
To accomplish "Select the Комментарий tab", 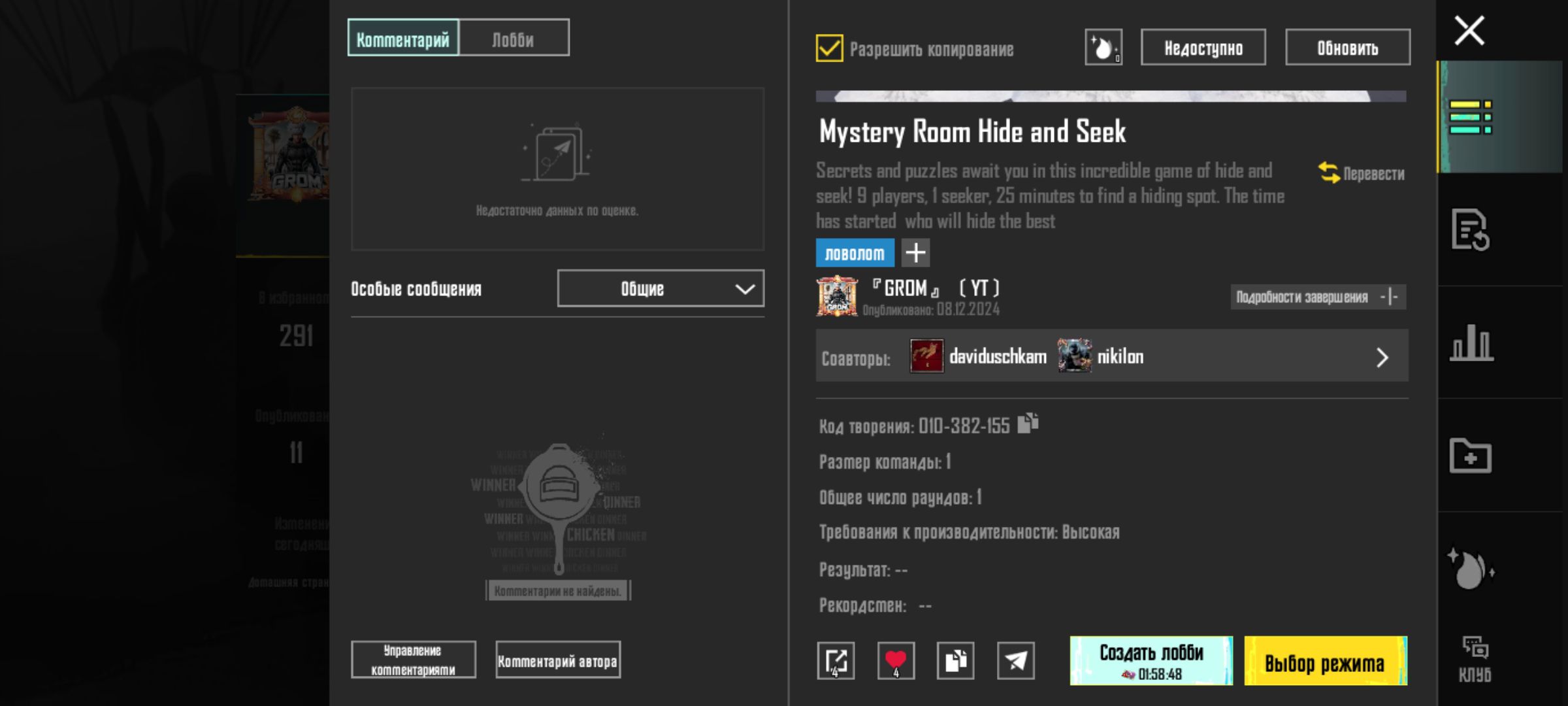I will click(403, 39).
